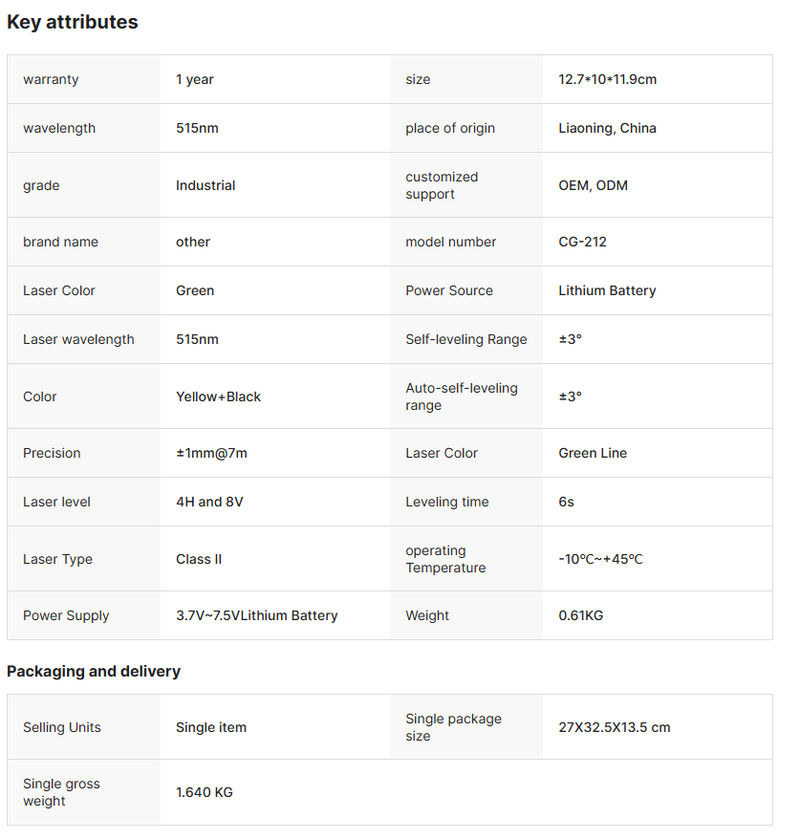The height and width of the screenshot is (836, 800).
Task: Click the "Packaging and delivery" heading
Action: (93, 671)
